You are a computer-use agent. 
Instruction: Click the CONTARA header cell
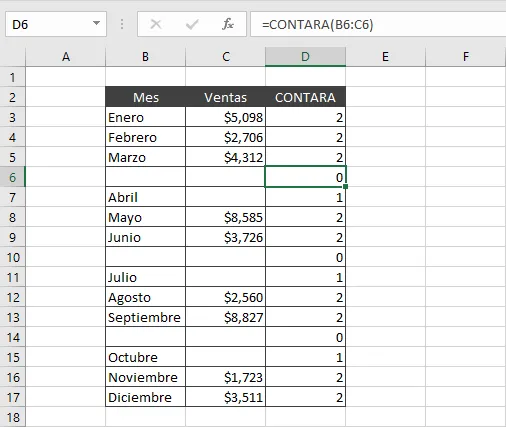tap(305, 97)
